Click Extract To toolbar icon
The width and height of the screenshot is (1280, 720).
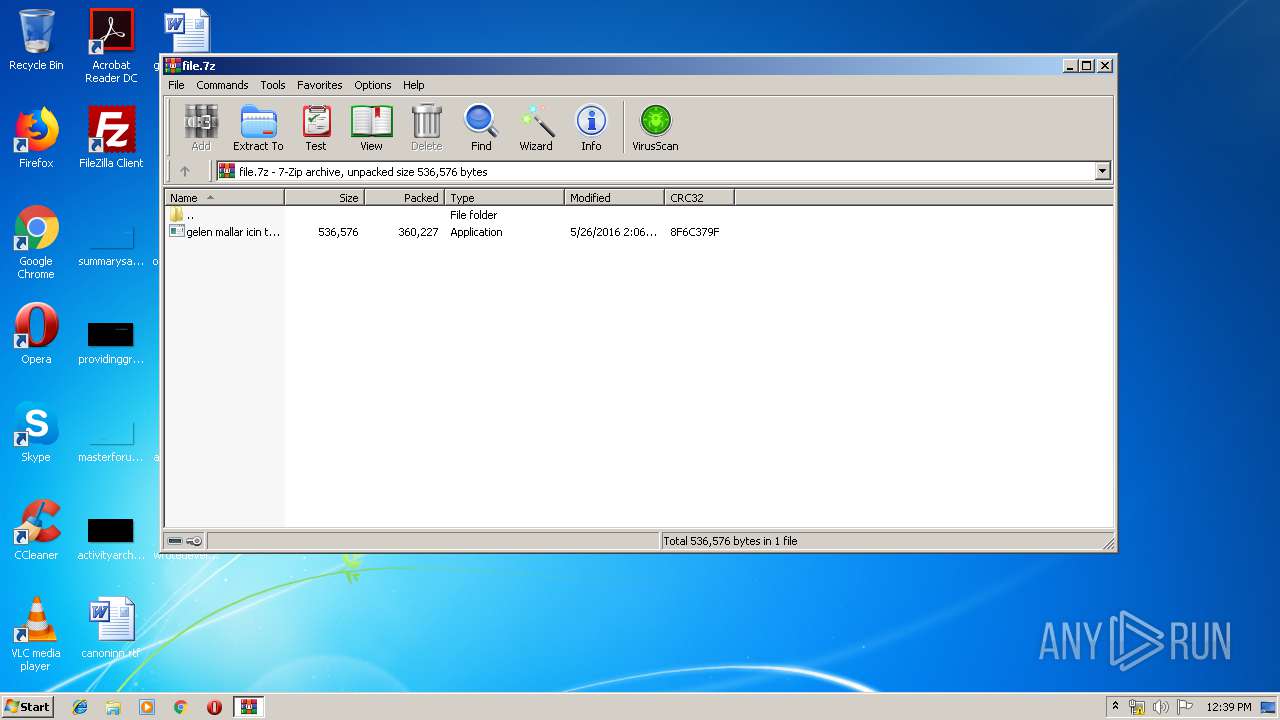coord(258,128)
